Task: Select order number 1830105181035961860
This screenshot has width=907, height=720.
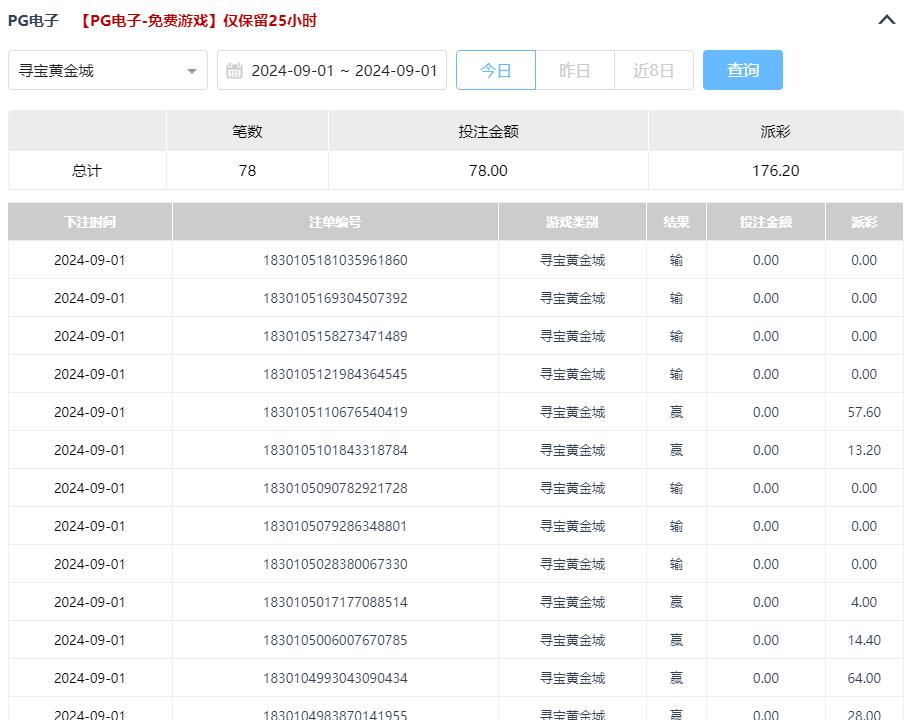Action: pos(335,260)
